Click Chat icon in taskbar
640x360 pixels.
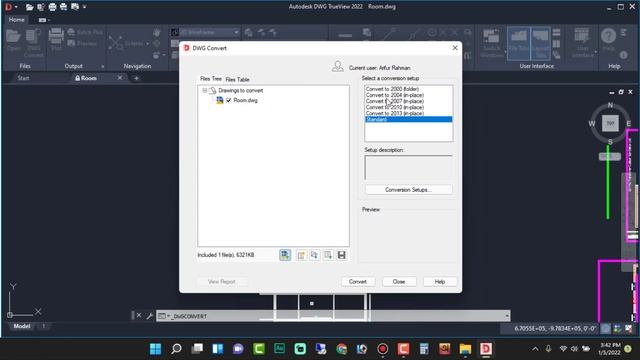238,349
